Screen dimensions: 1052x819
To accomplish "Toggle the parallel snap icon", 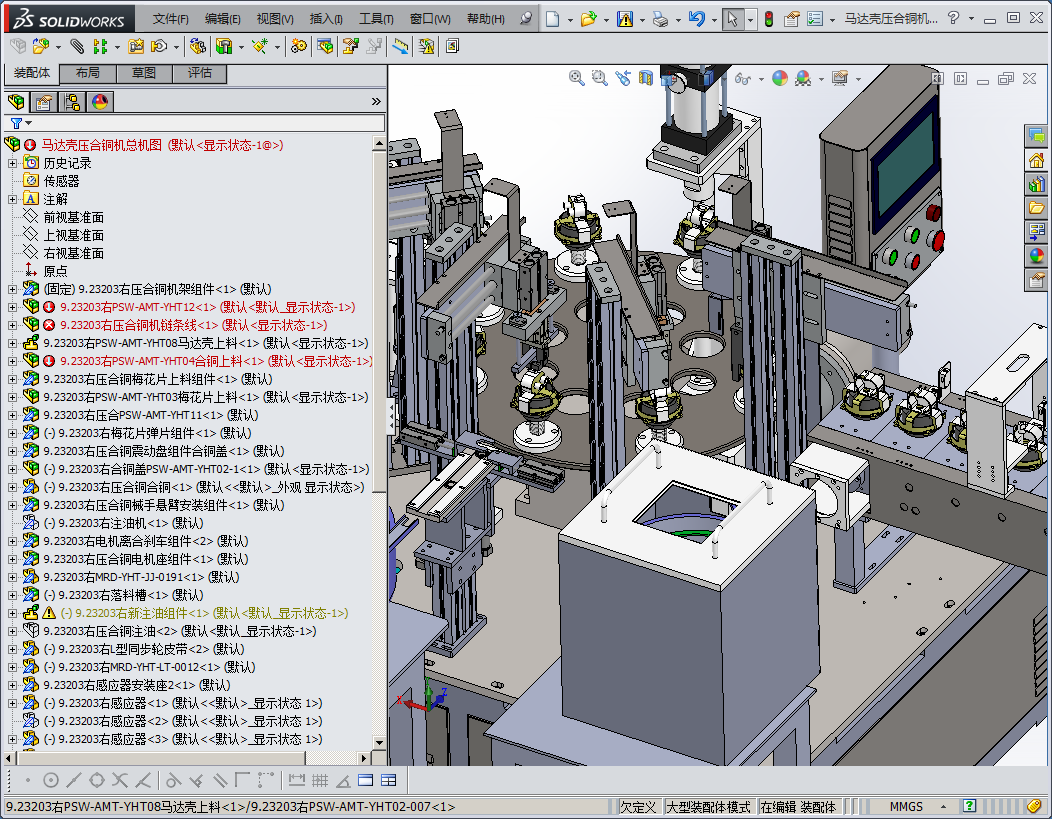I will (220, 780).
